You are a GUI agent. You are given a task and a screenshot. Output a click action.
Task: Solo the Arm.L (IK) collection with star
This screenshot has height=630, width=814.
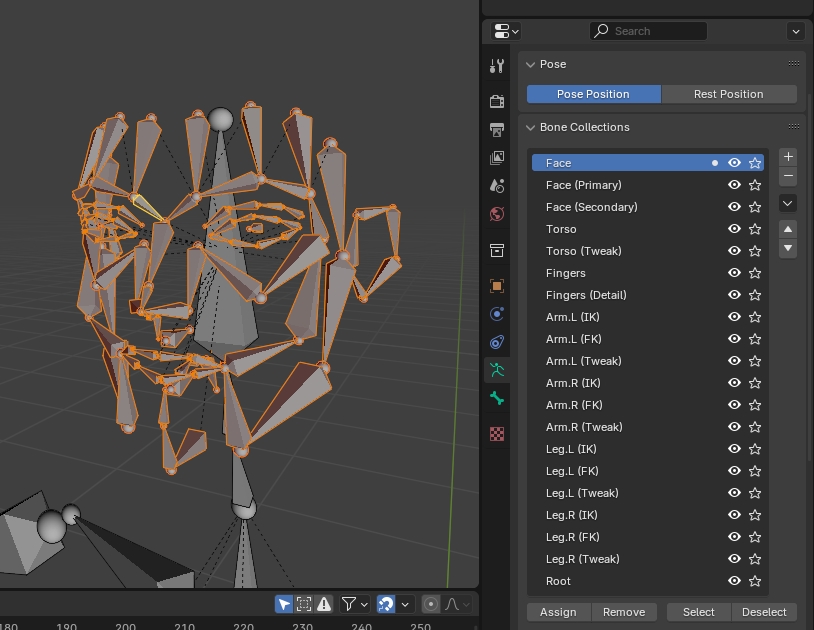pos(755,317)
